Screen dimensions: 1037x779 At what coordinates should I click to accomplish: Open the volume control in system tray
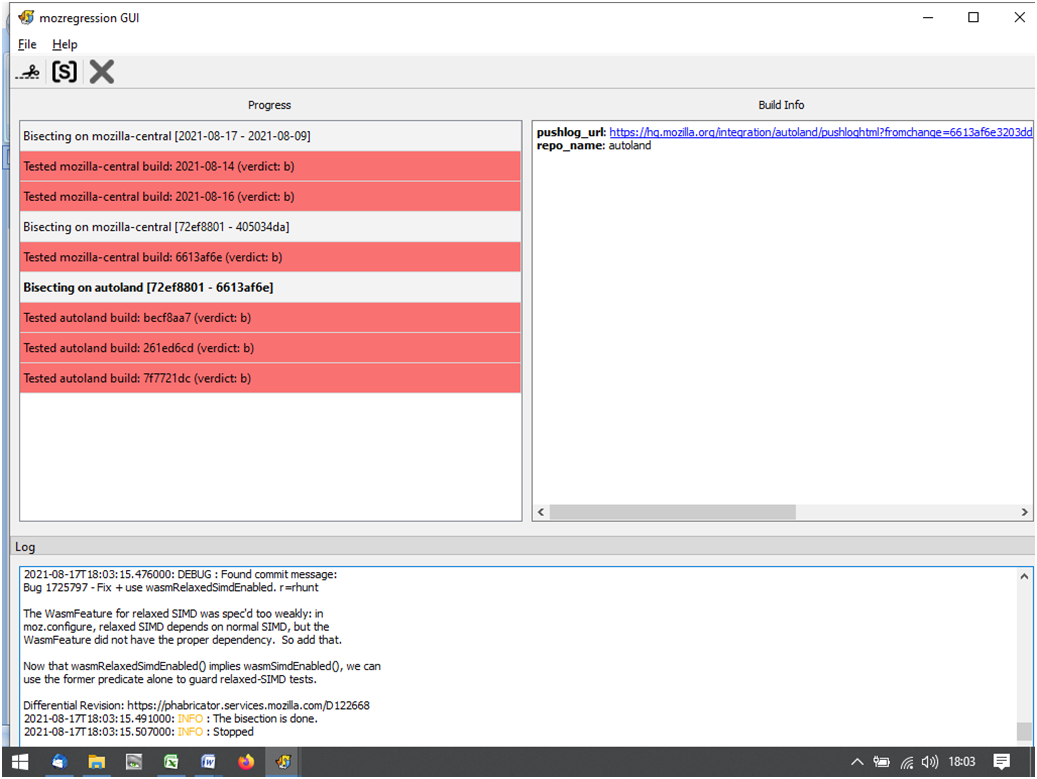coord(929,762)
